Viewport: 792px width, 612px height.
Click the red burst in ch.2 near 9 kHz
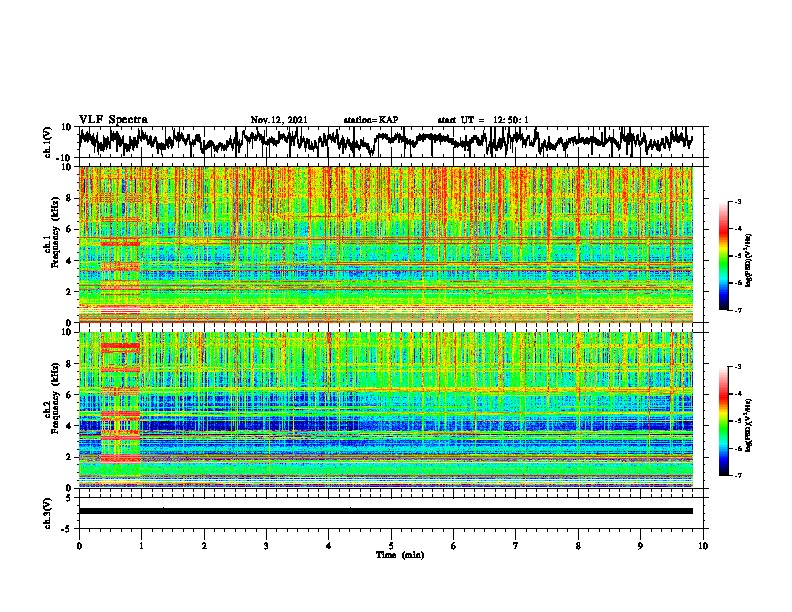click(x=120, y=346)
